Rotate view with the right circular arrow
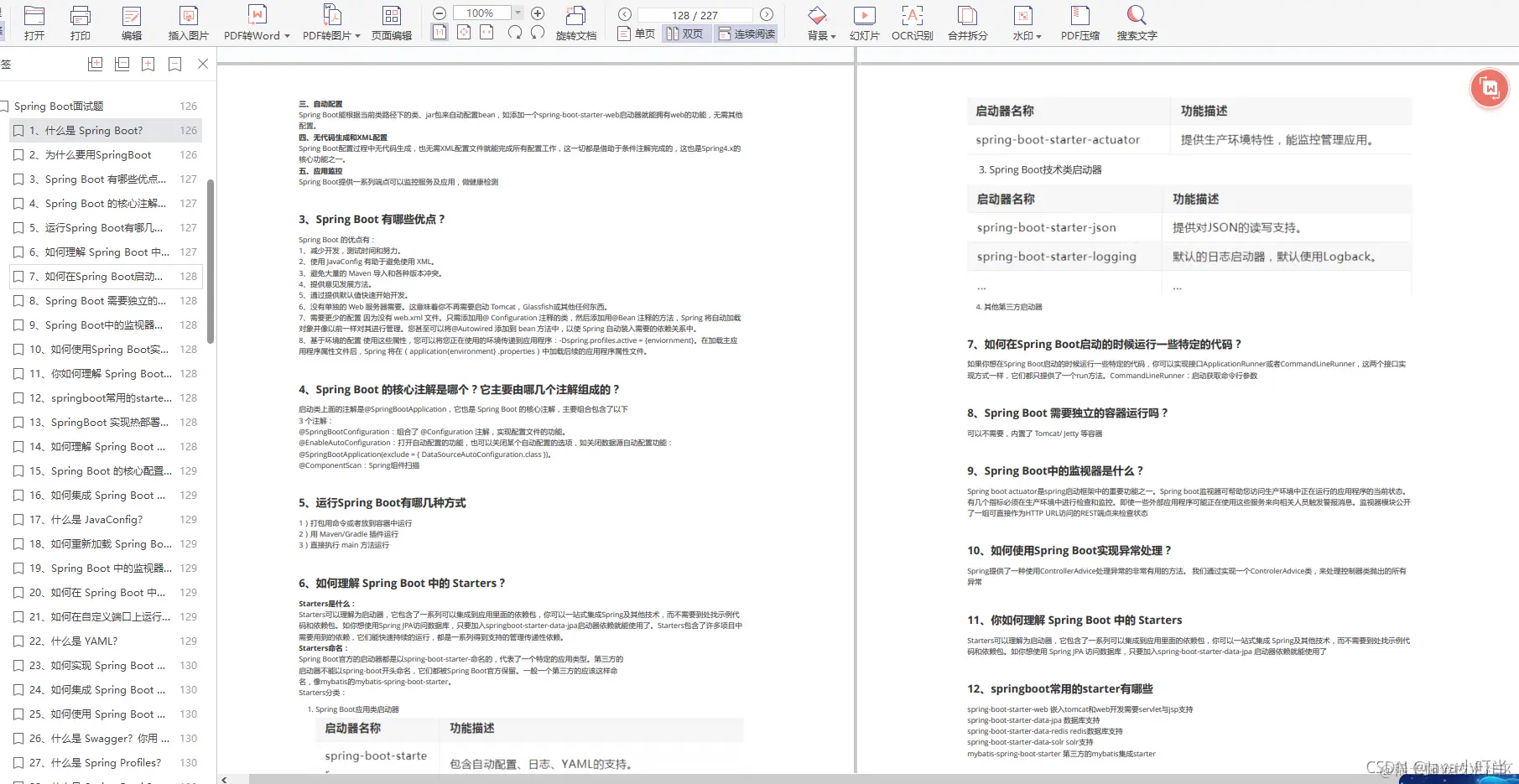 coord(538,32)
